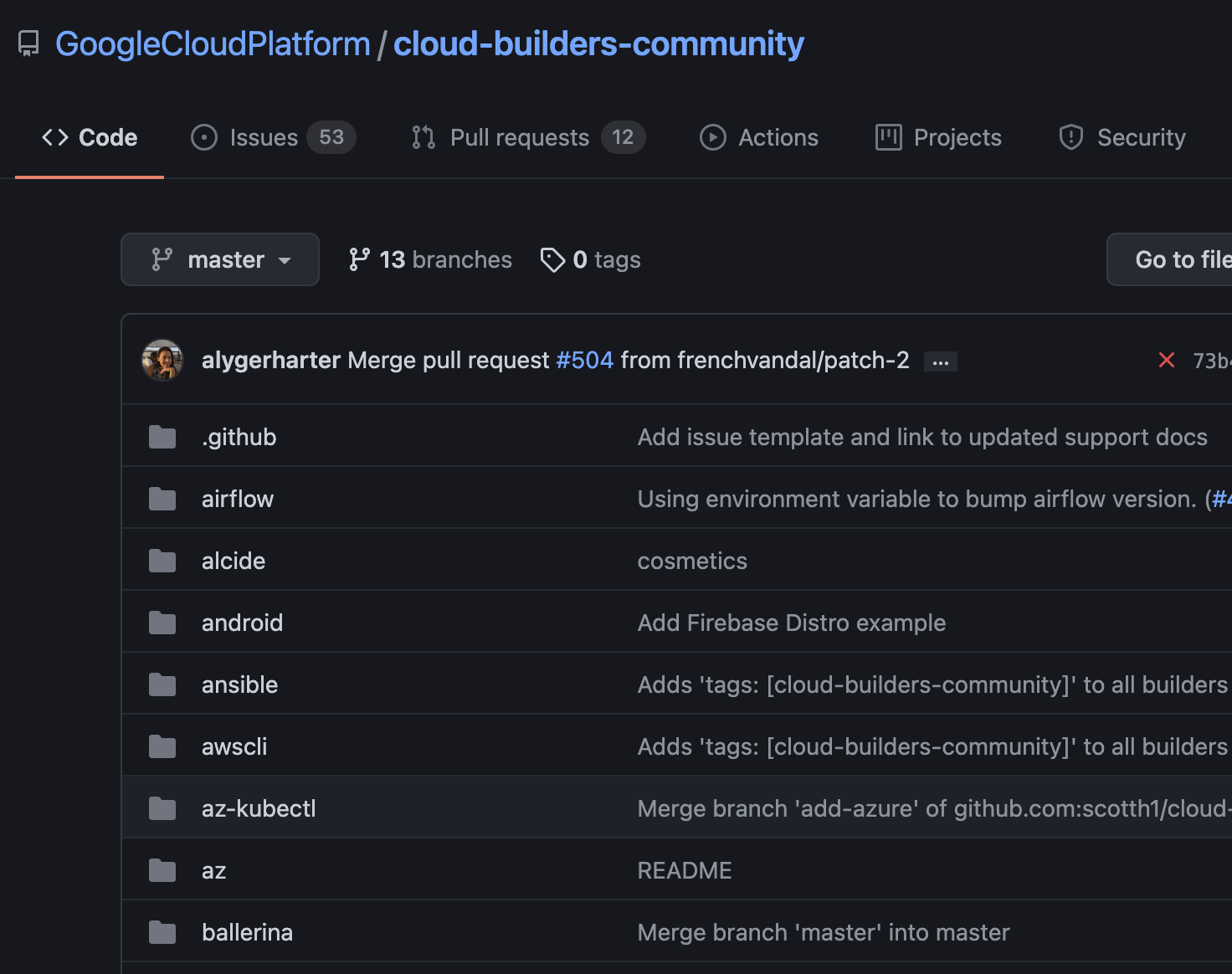Expand the commit message ellipsis
Screen dimensions: 1232x974
[x=941, y=361]
